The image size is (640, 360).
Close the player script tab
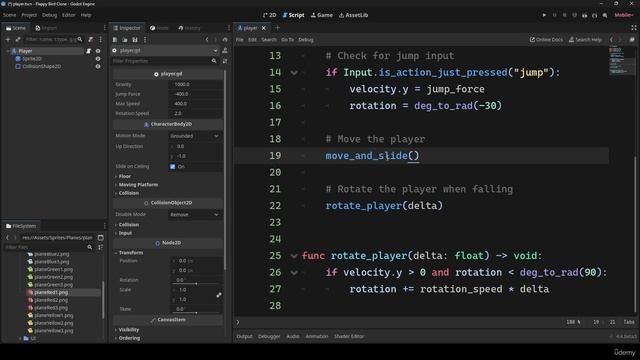pyautogui.click(x=264, y=28)
